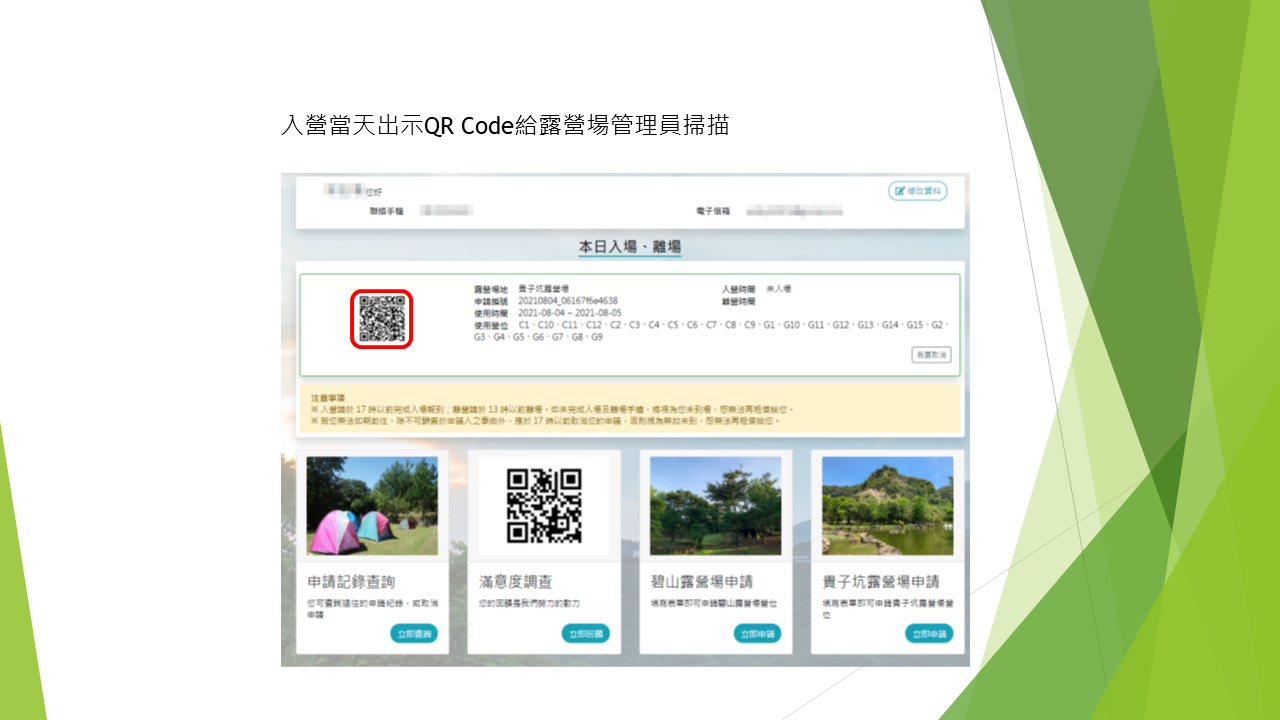Viewport: 1280px width, 720px height.
Task: Click 立即查詢 under 申請記錄查詢
Action: [414, 633]
